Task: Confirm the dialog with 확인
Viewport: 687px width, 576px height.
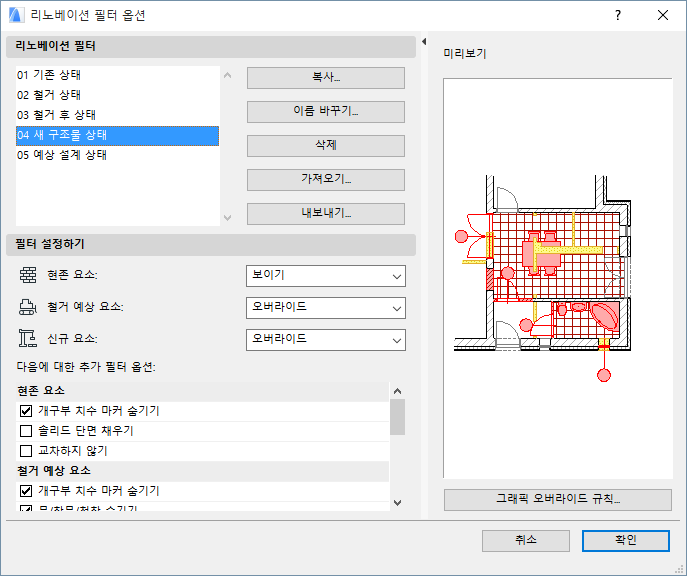Action: pyautogui.click(x=626, y=541)
